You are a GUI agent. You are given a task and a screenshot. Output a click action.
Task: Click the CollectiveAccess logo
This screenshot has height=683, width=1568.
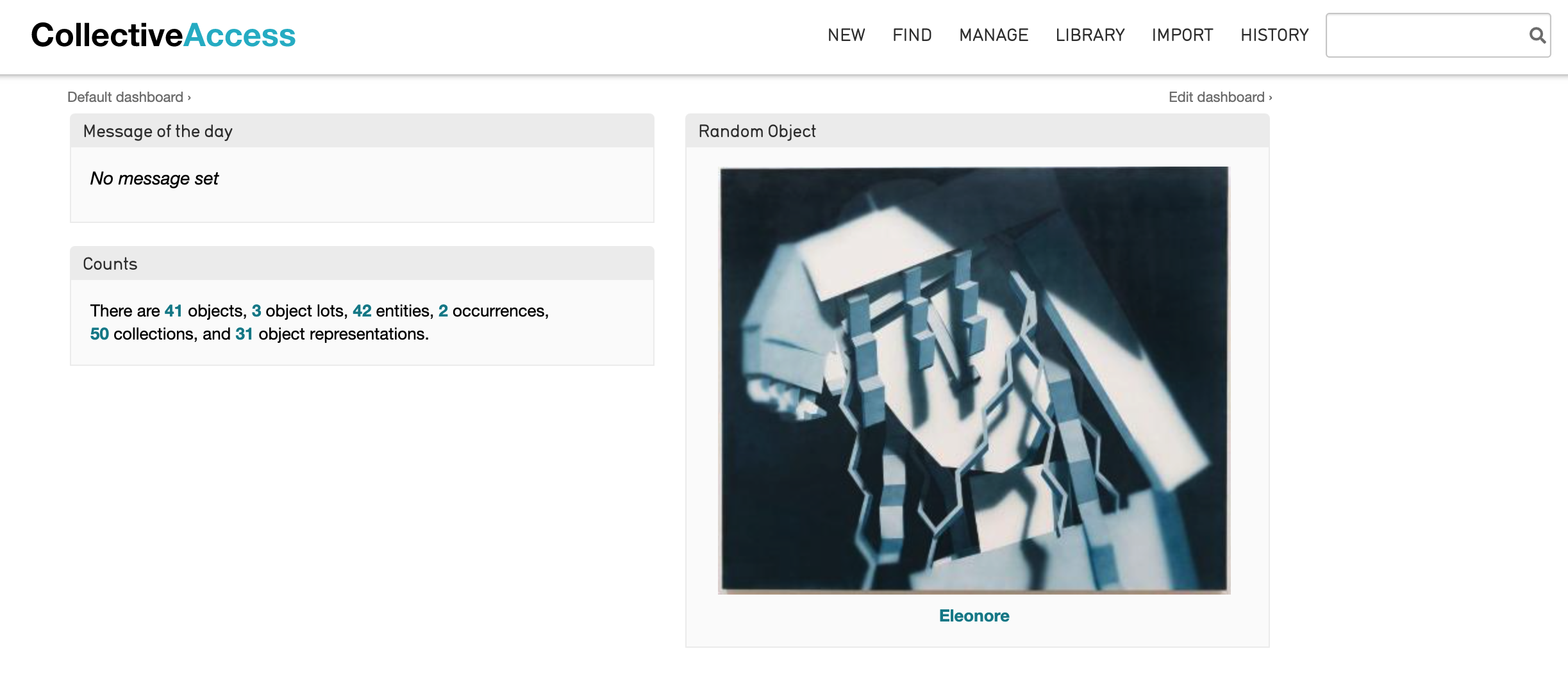(163, 35)
